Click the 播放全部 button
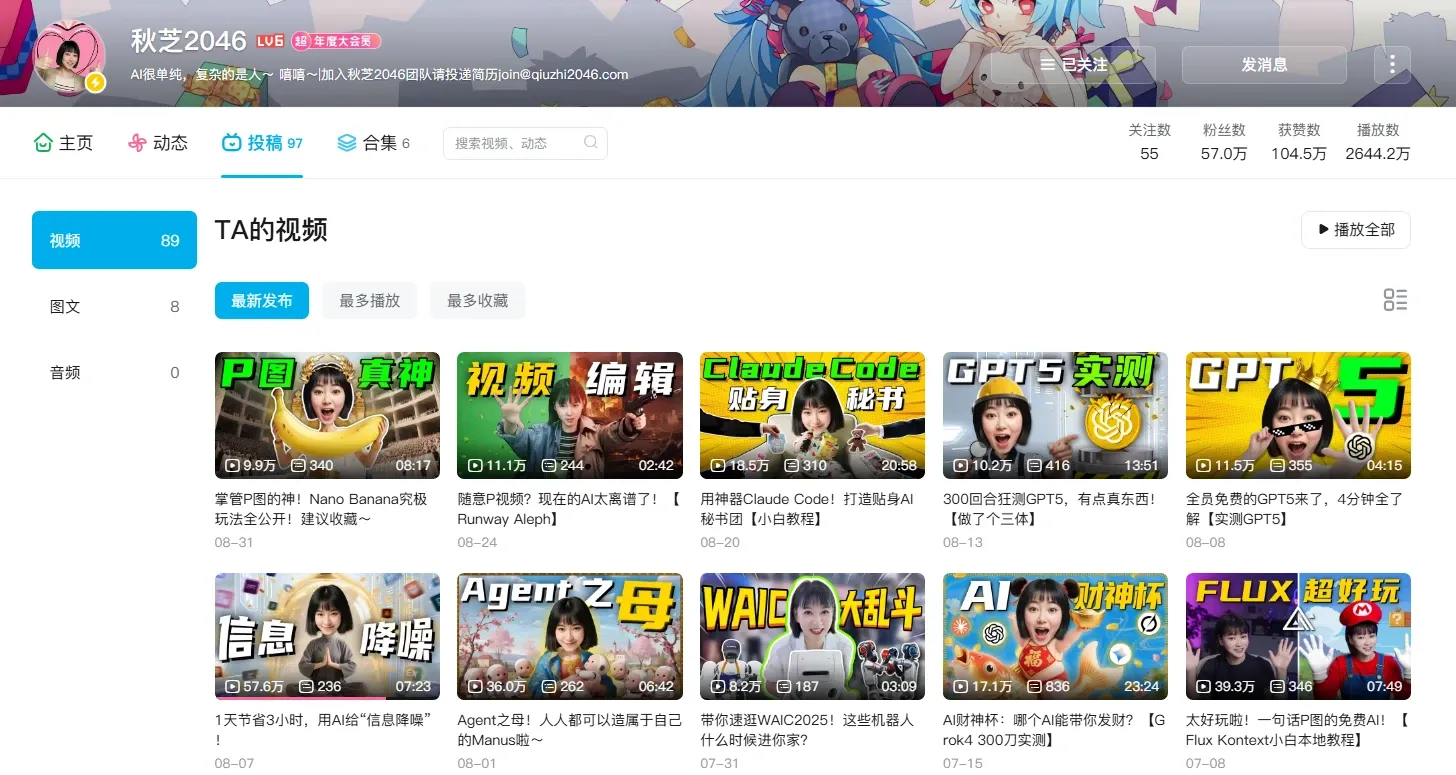Image resolution: width=1456 pixels, height=775 pixels. 1355,230
